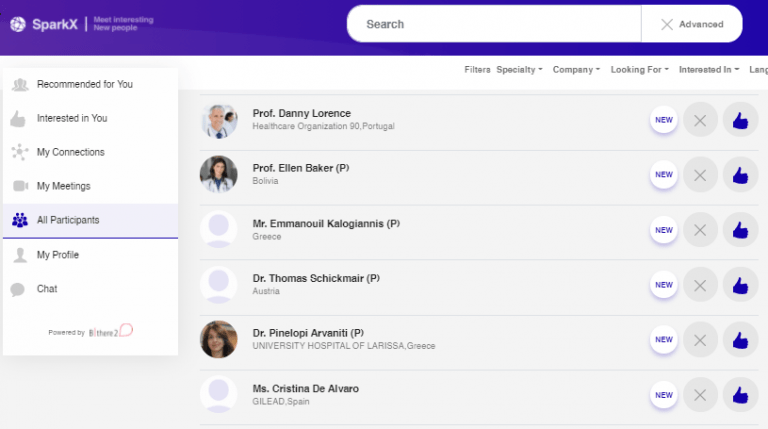Click NEW badge for Ms. Cristina De Alvaro
768x429 pixels.
click(x=664, y=395)
